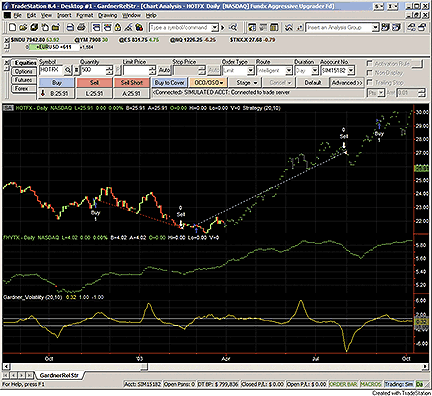Viewport: 432px width, 396px height.
Task: Click the symbol lookup magnifier beside HOTFX
Action: (67, 70)
